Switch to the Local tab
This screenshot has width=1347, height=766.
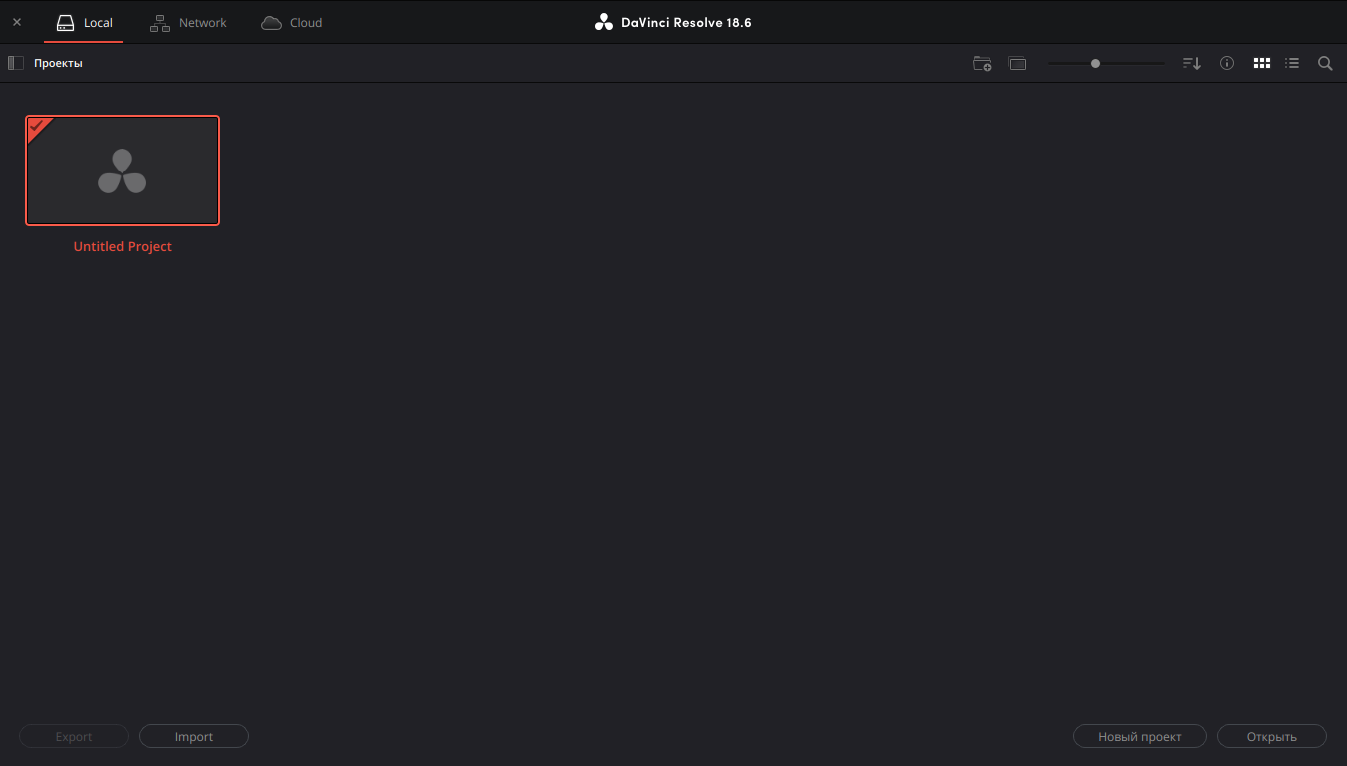84,22
